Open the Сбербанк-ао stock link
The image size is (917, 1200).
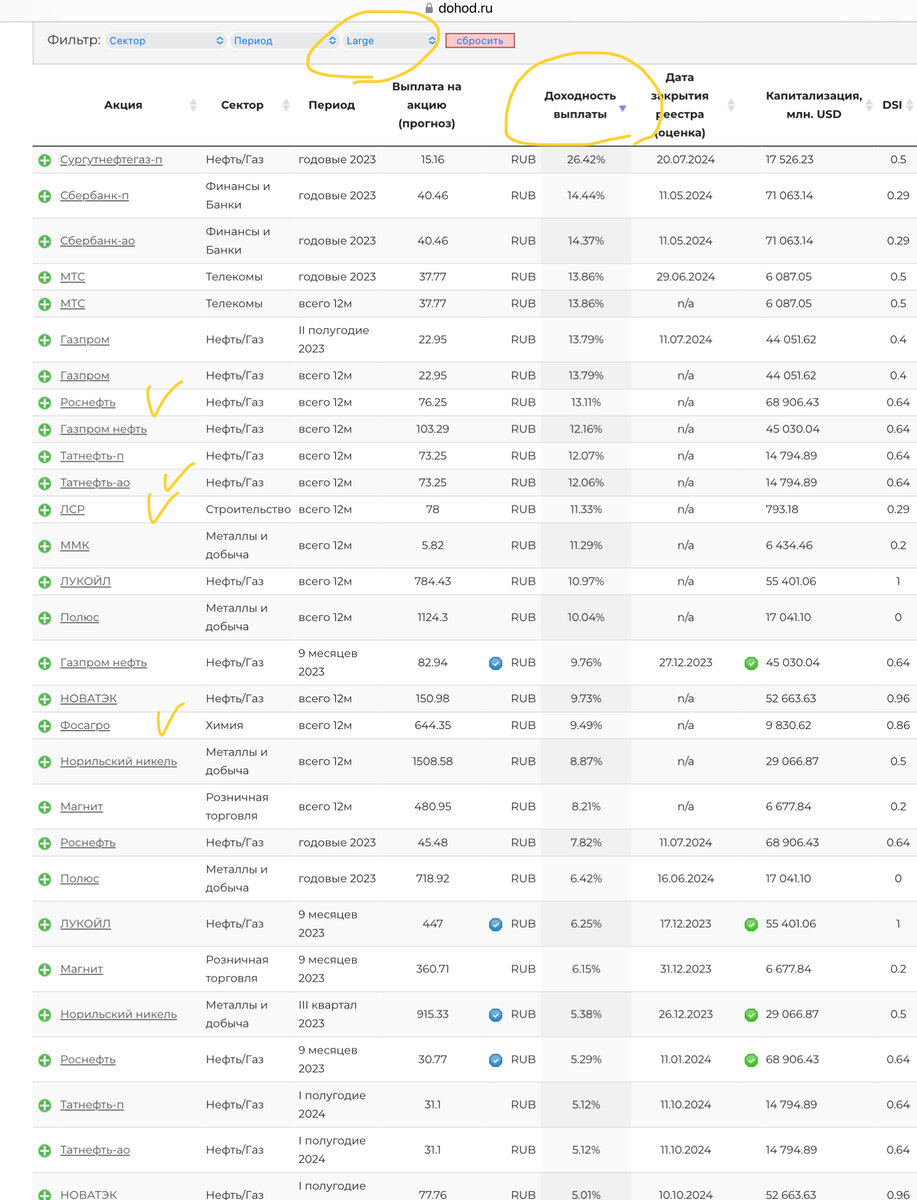point(97,241)
